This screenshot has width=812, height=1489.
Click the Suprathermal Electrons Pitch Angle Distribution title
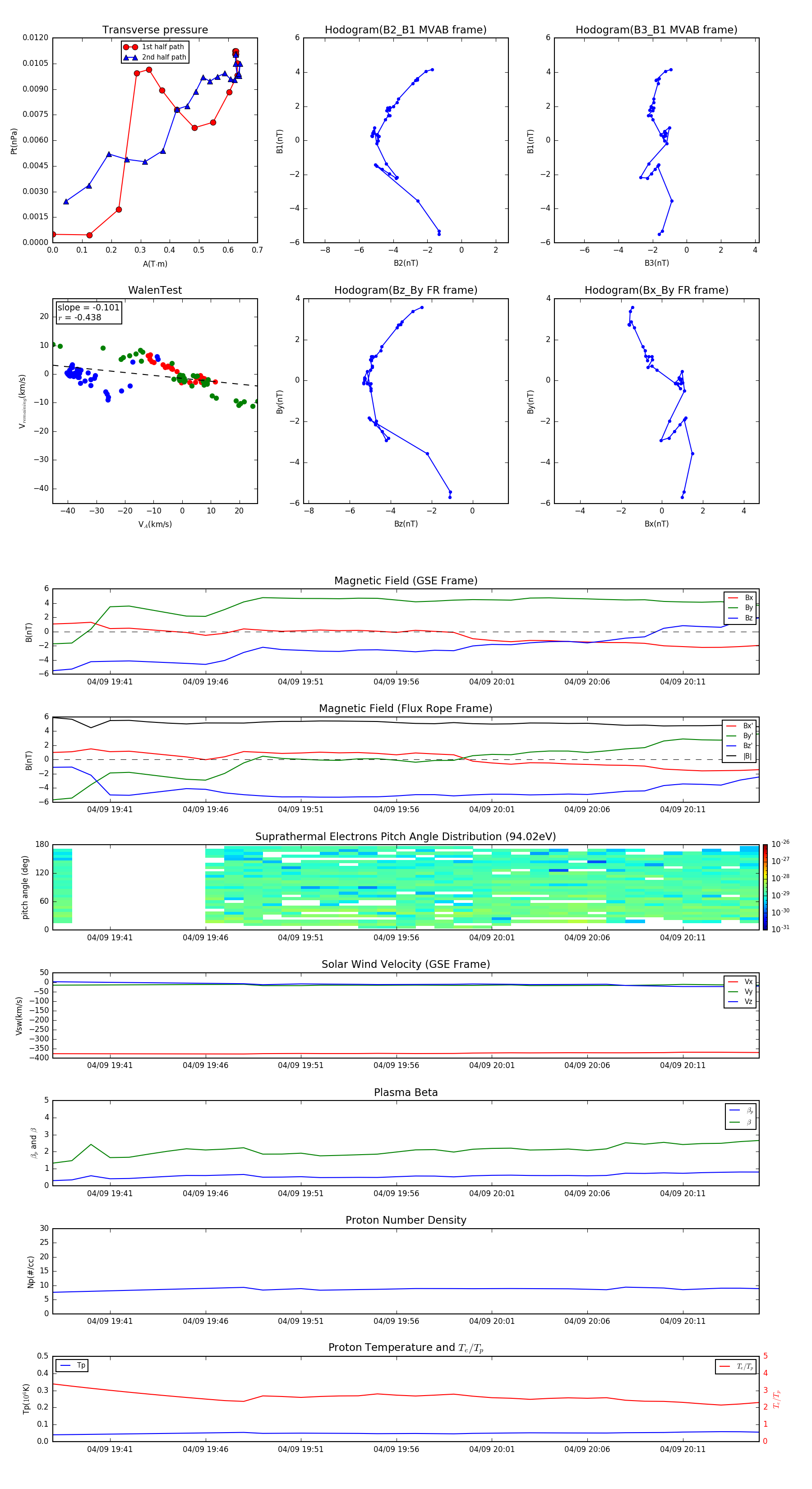[406, 837]
